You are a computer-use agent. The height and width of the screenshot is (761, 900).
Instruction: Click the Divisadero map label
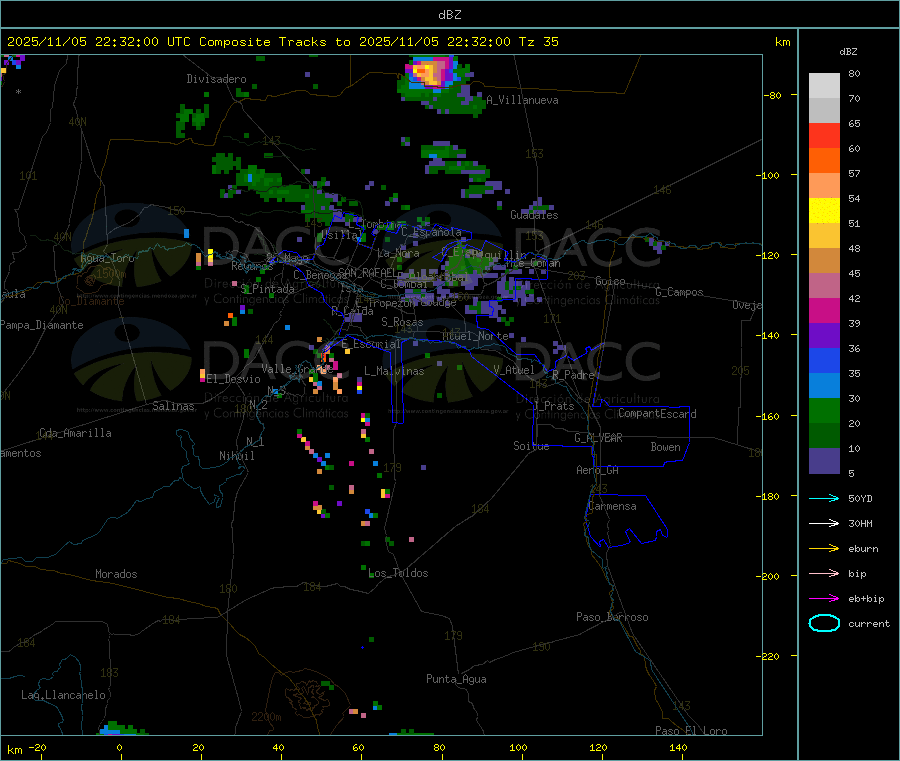[x=216, y=79]
